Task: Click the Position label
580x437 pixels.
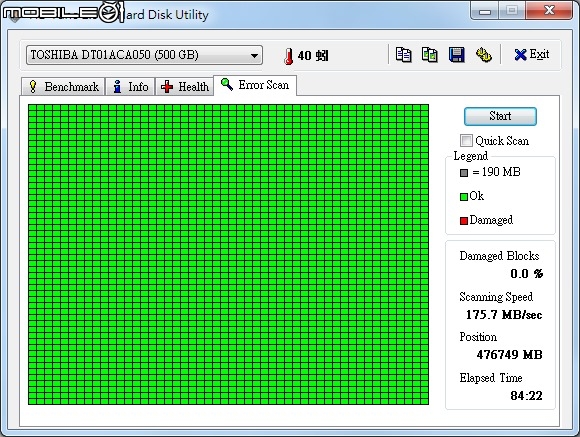Action: click(x=478, y=337)
